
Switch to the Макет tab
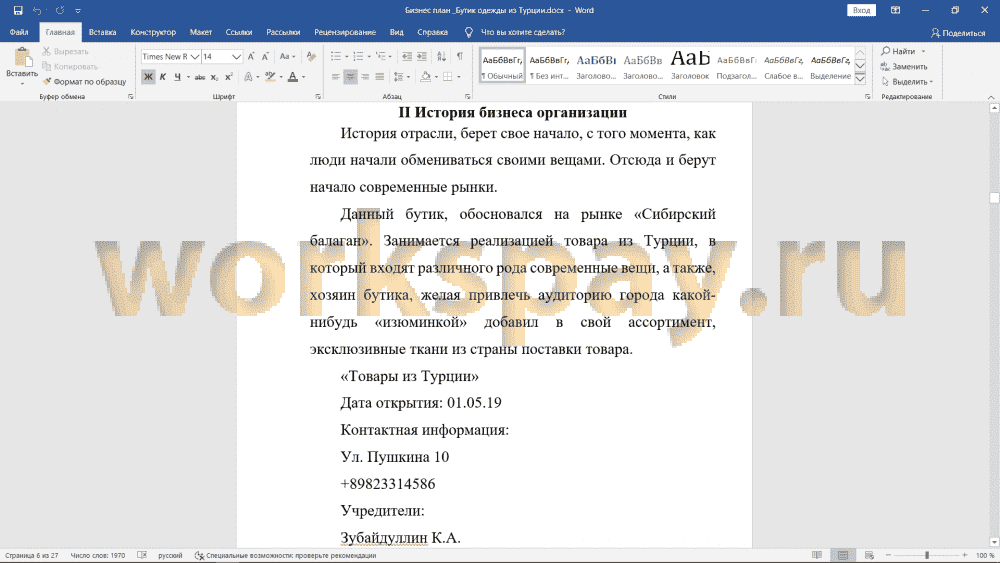pos(201,32)
